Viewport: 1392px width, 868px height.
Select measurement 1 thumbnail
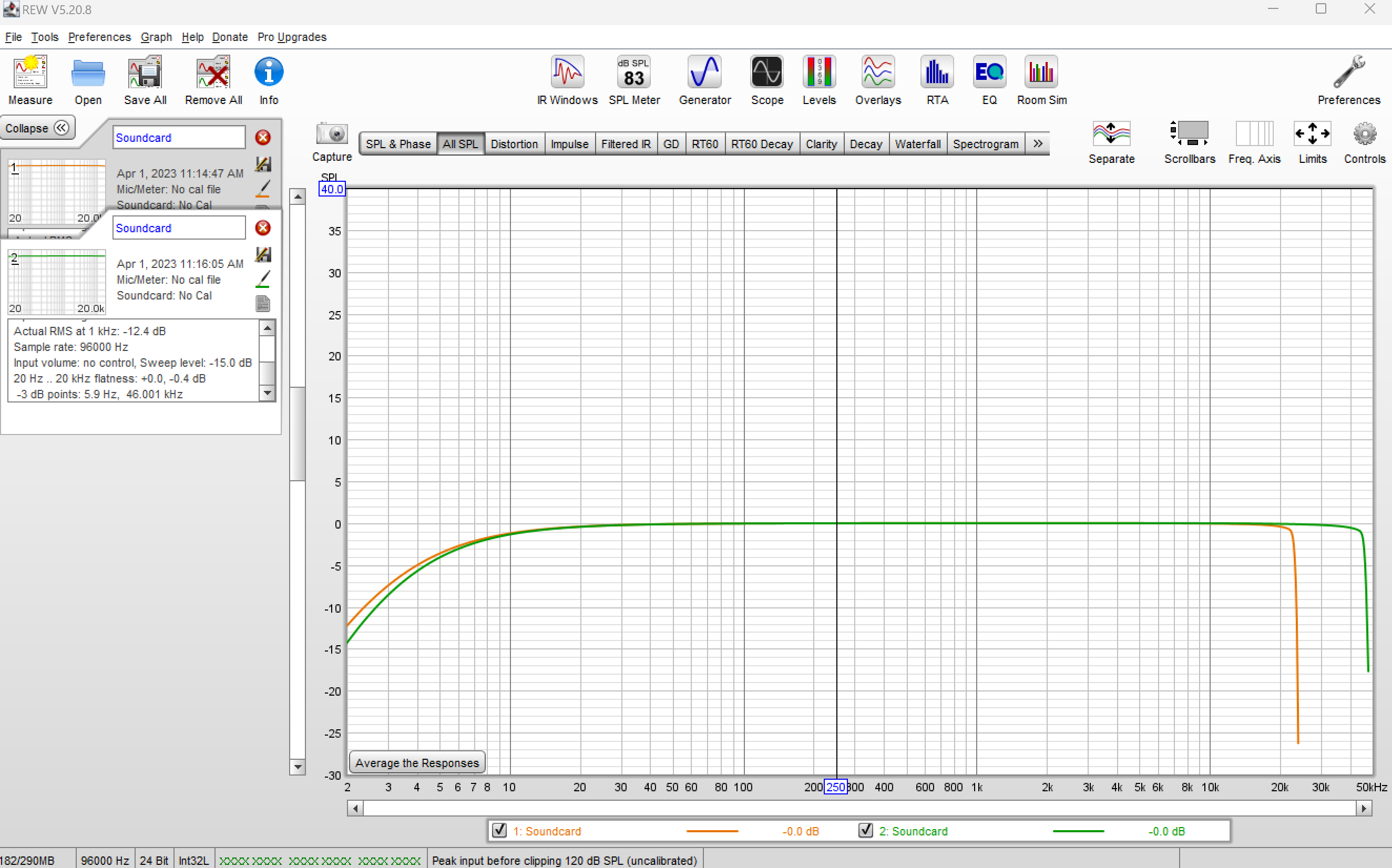tap(56, 192)
